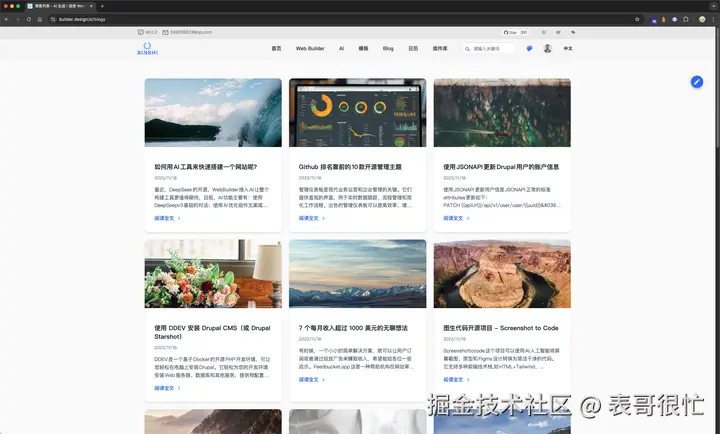720x434 pixels.
Task: Click the address bar URL builder.design
Action: click(82, 19)
